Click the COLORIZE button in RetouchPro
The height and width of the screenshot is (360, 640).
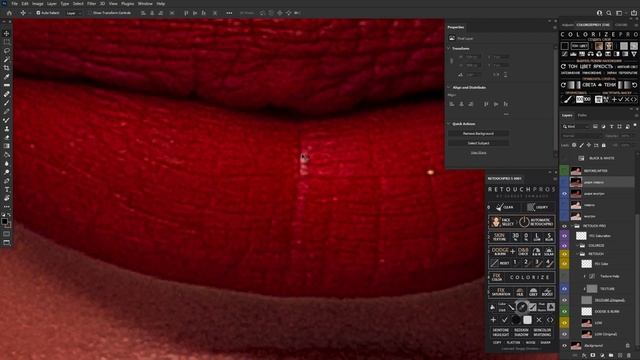point(529,278)
